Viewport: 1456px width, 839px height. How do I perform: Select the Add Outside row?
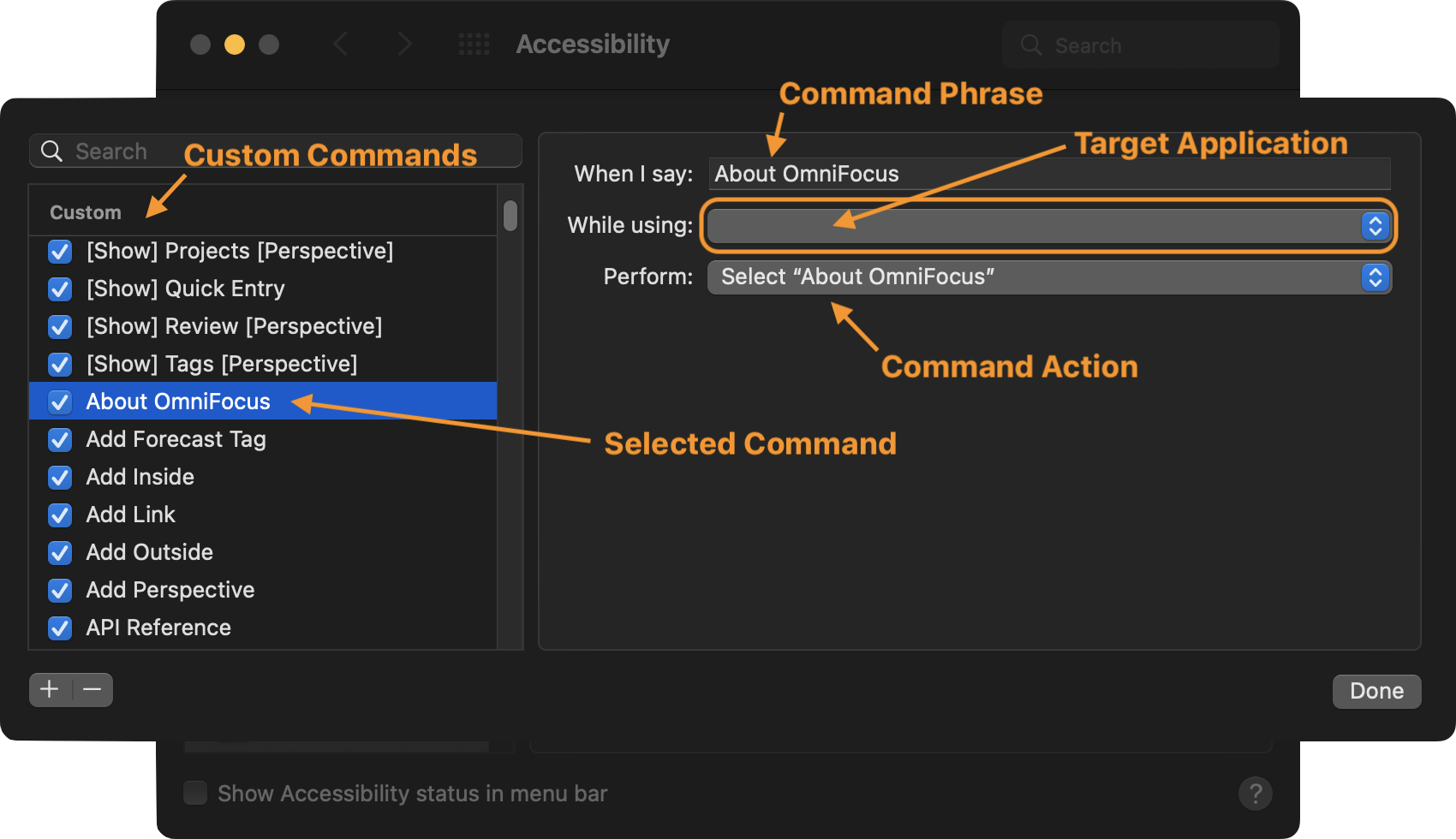click(x=263, y=552)
